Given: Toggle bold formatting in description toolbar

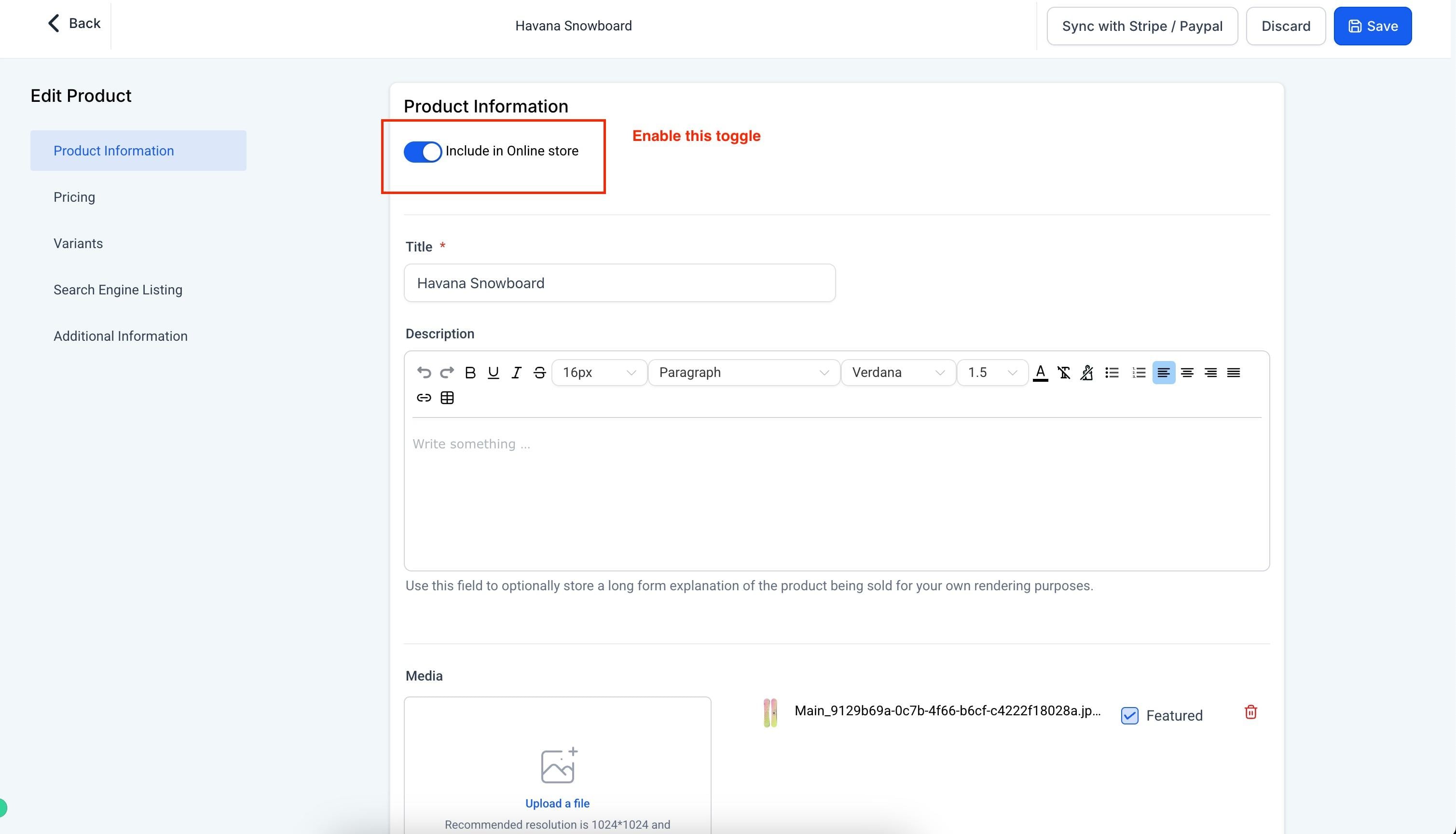Looking at the screenshot, I should (470, 373).
